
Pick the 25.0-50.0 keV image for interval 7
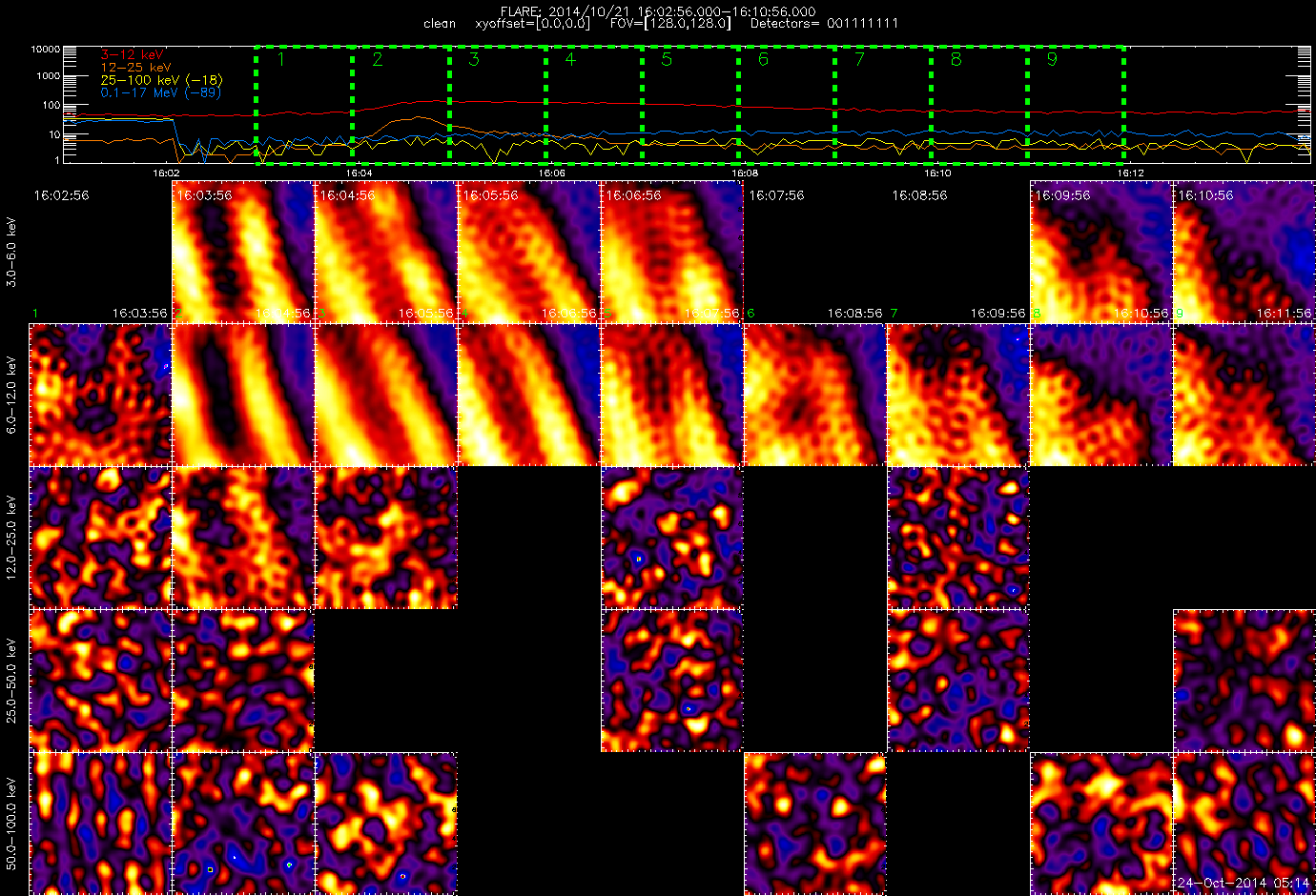[958, 681]
